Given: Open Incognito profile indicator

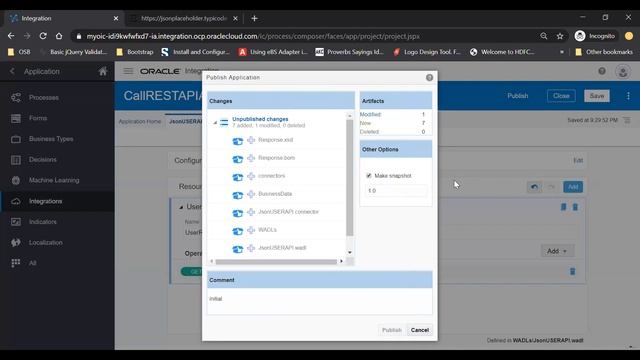Looking at the screenshot, I should point(595,36).
